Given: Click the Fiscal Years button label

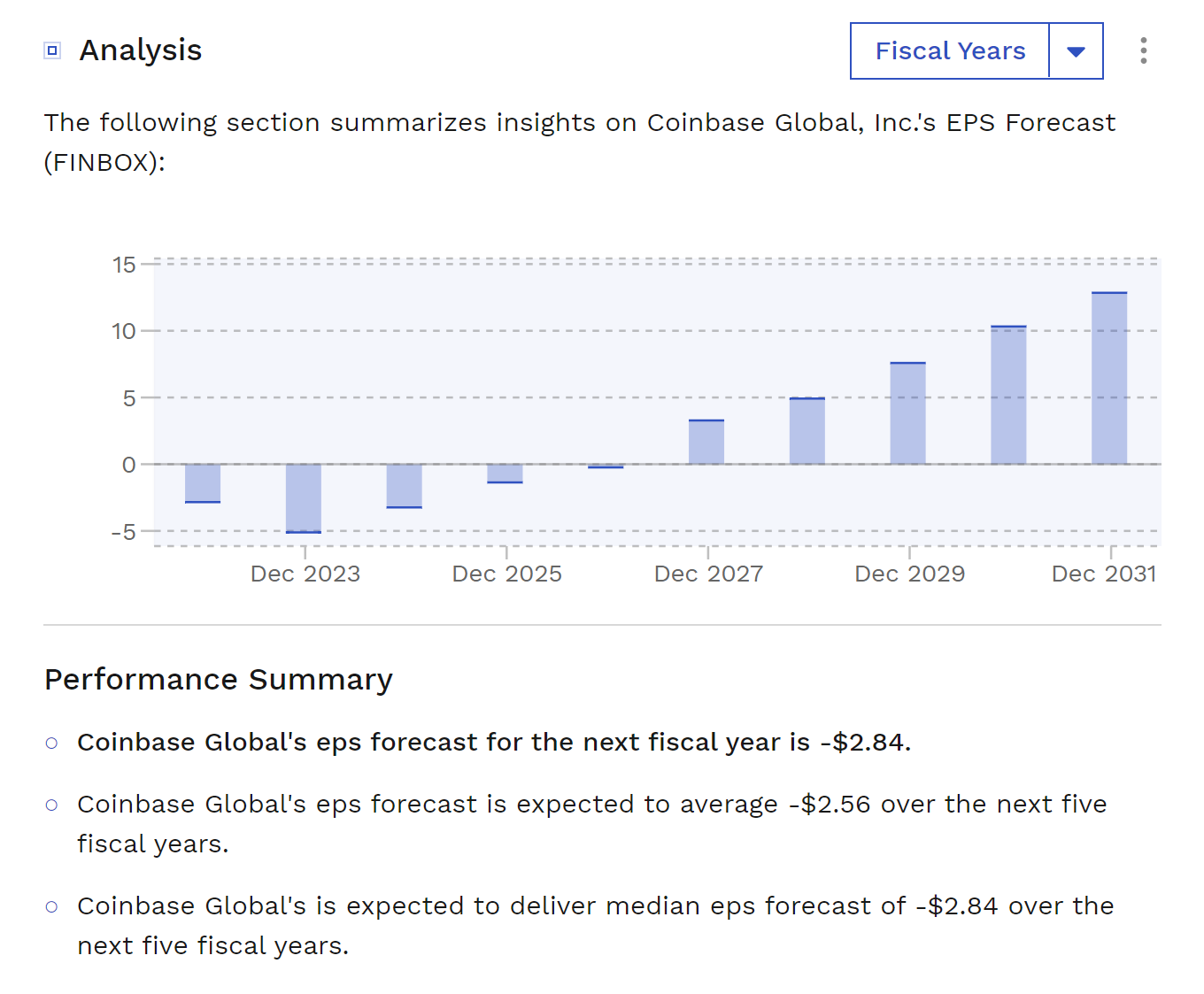Looking at the screenshot, I should [x=950, y=51].
